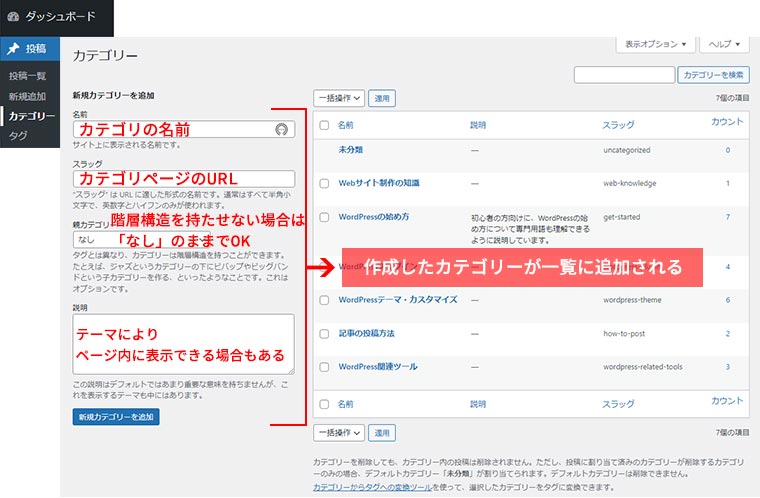Image resolution: width=760 pixels, height=498 pixels.
Task: Sort by 名前 in the footer
Action: coord(346,404)
